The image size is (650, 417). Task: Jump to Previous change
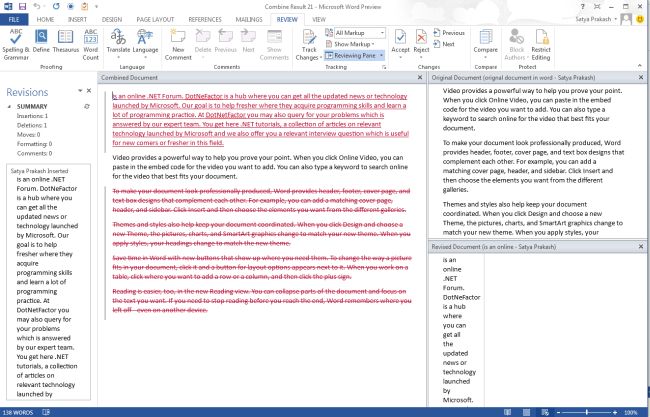(x=449, y=33)
